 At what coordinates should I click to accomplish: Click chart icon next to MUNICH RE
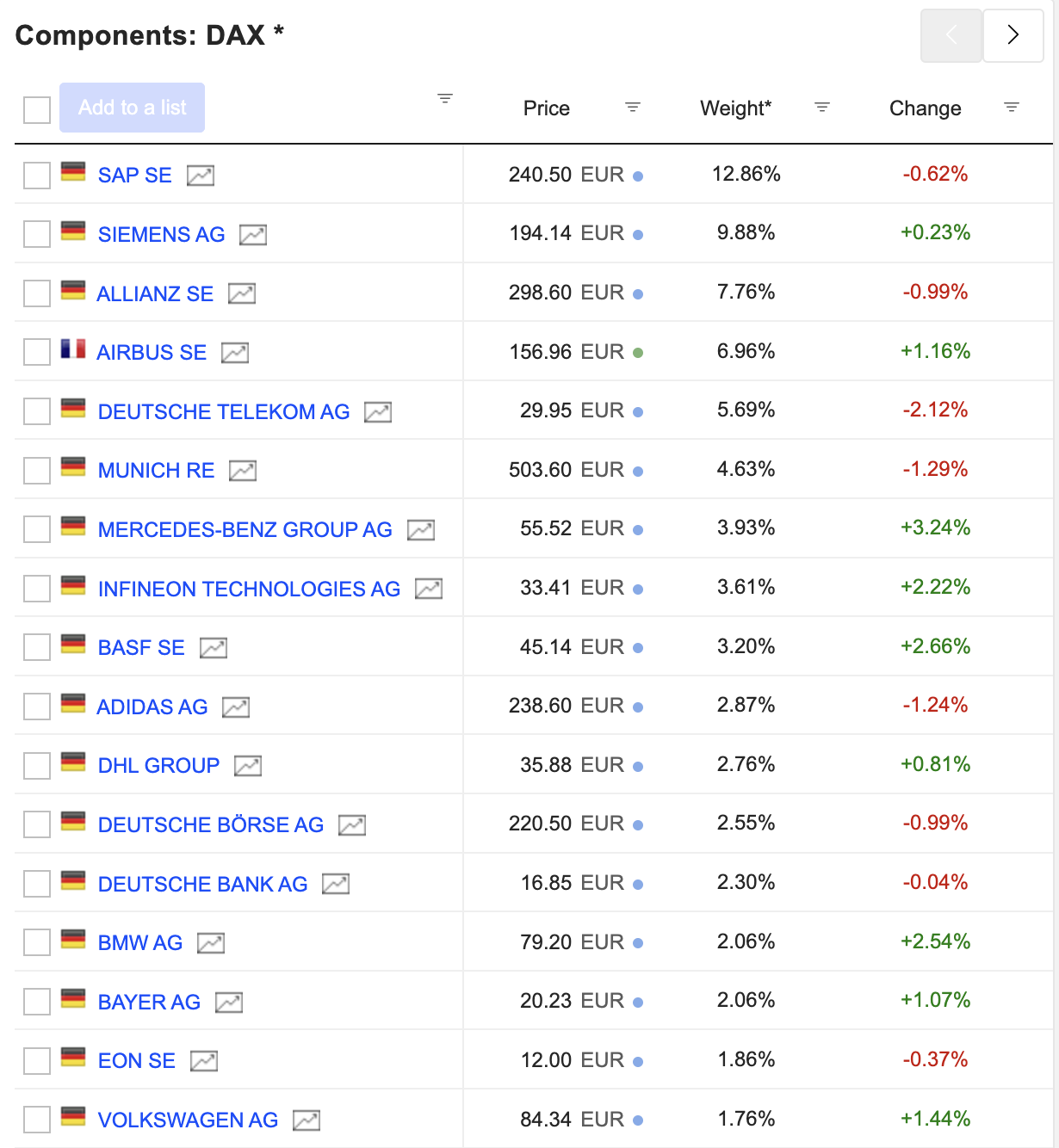tap(243, 471)
